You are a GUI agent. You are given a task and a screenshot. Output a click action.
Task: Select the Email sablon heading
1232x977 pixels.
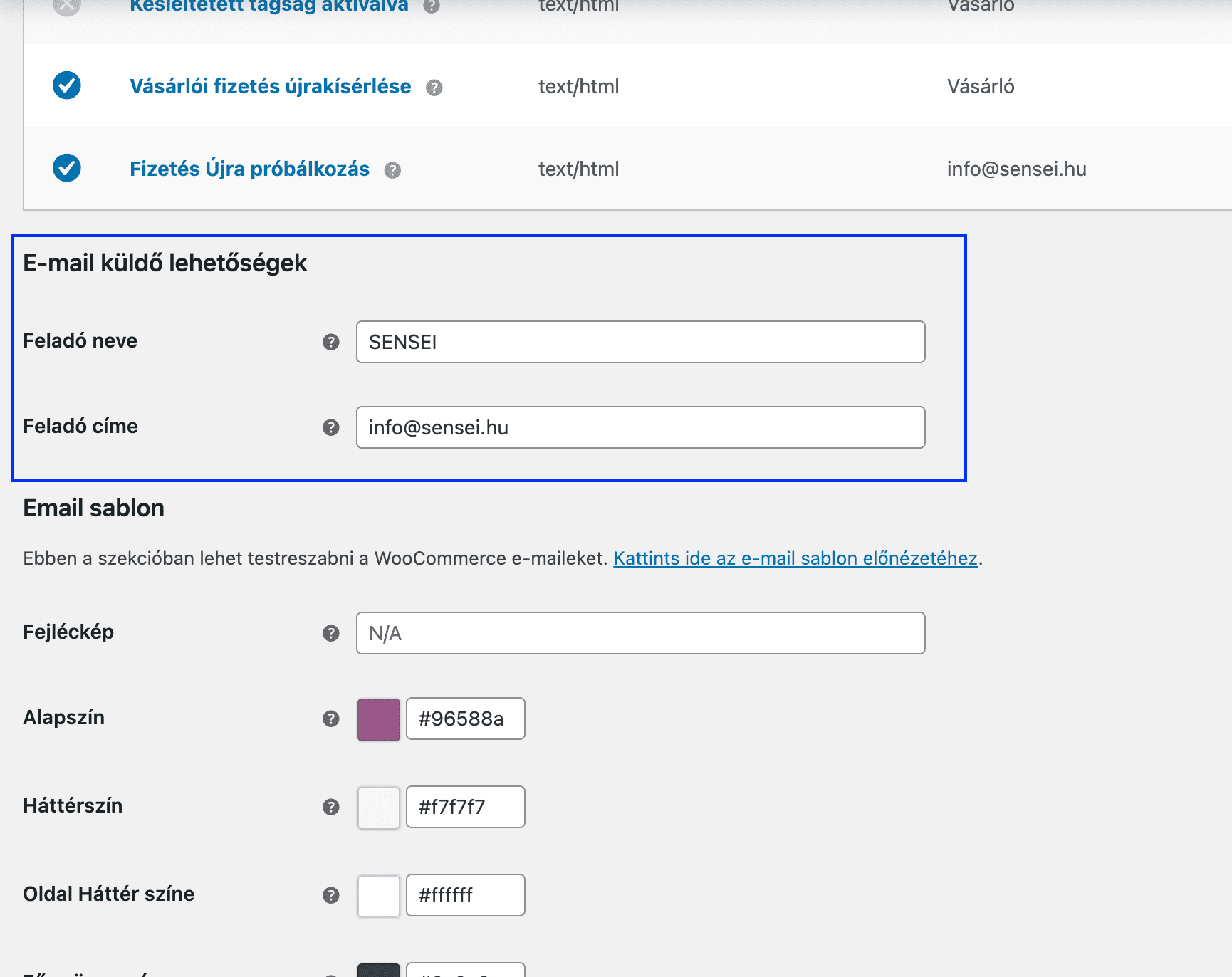pyautogui.click(x=94, y=508)
